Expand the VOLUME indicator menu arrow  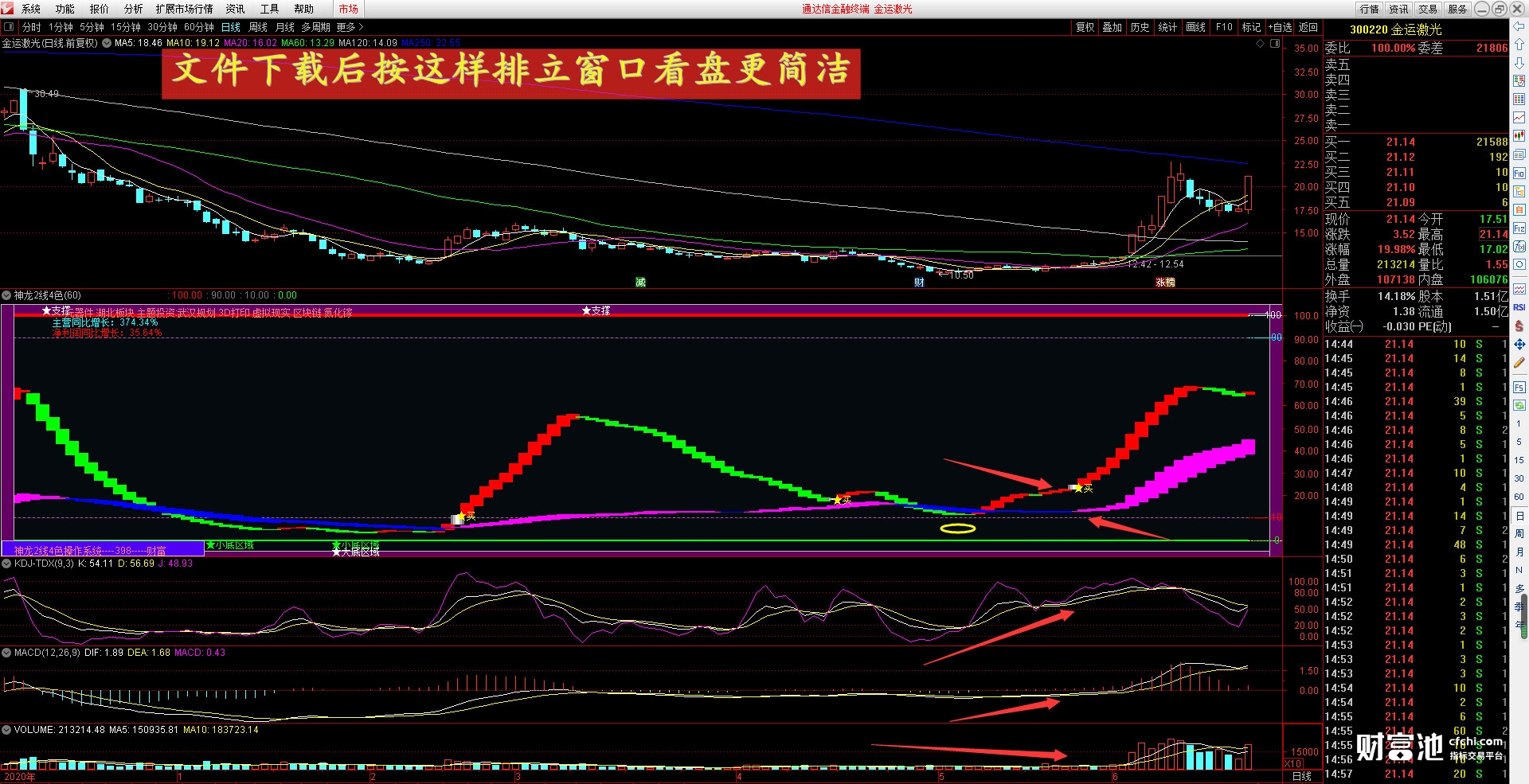click(7, 730)
